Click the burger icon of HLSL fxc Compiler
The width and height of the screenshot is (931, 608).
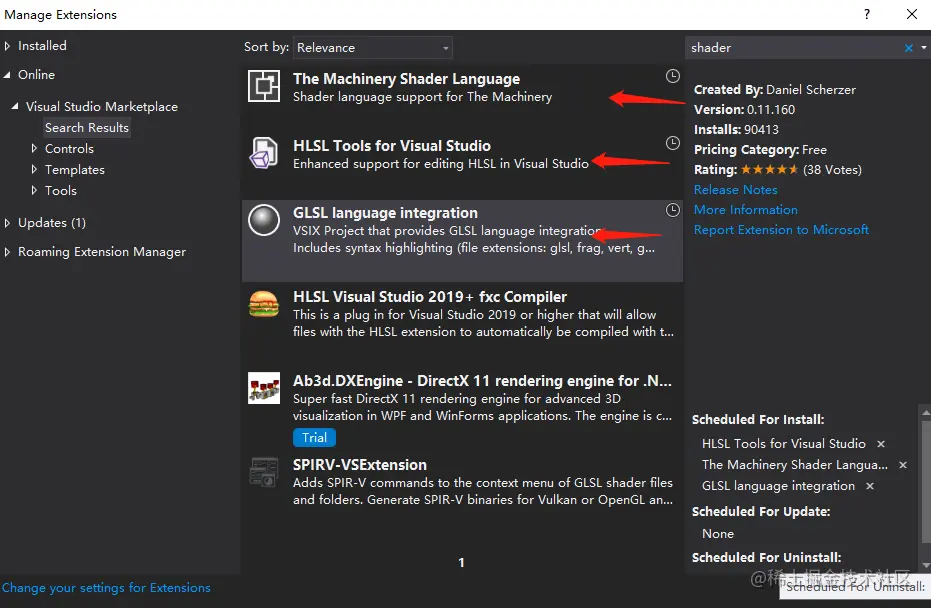264,303
